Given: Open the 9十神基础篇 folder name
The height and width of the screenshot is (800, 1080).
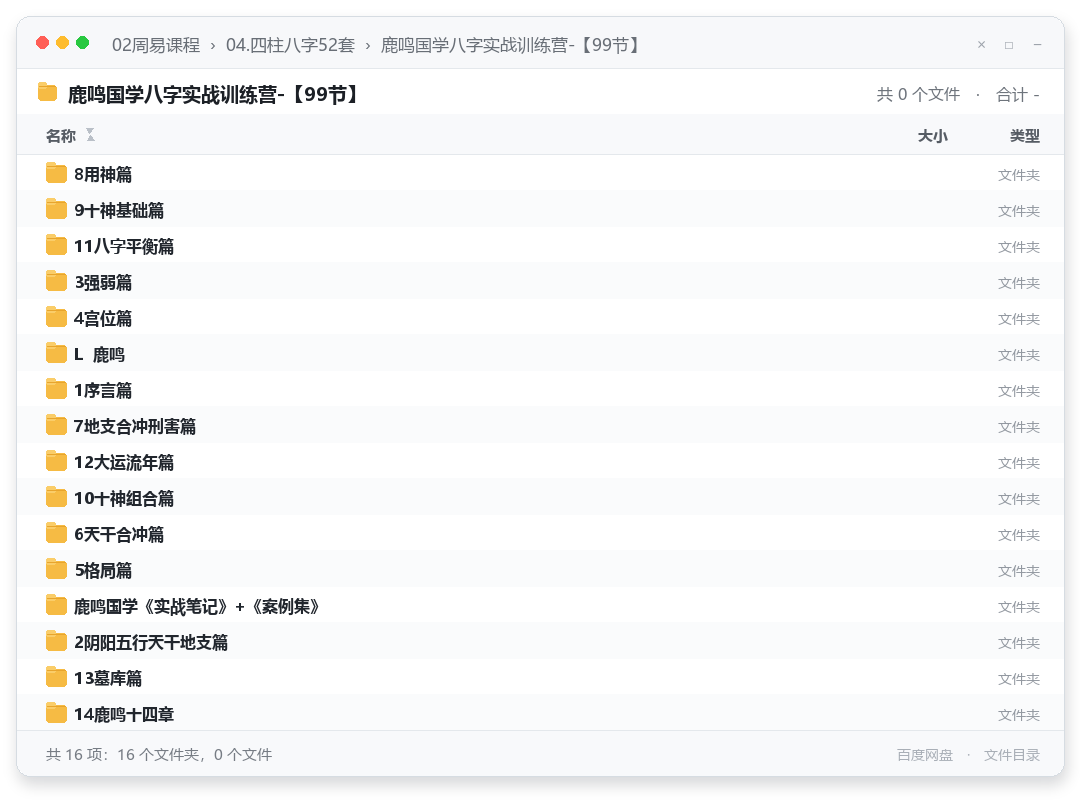Looking at the screenshot, I should (119, 210).
